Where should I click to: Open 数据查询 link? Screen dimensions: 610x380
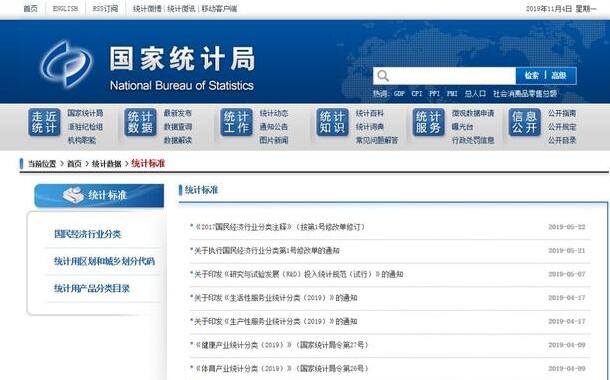[178, 127]
